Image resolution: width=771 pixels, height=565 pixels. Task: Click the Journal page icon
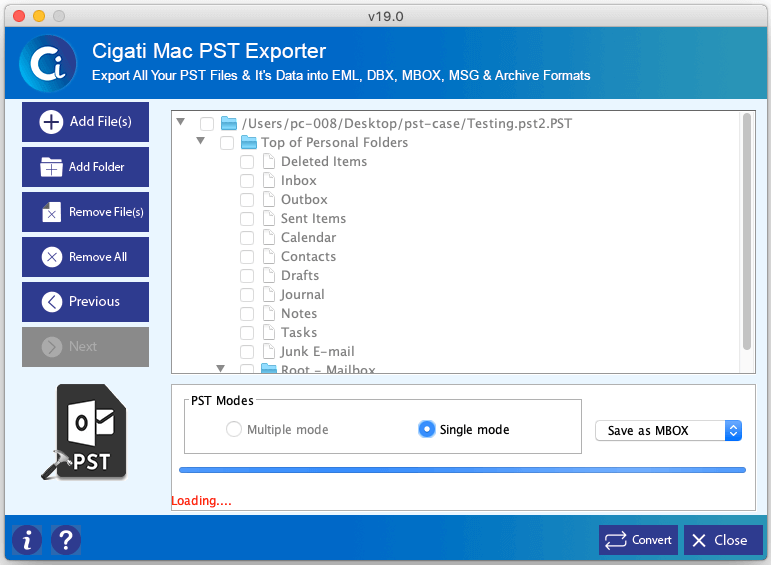coord(268,295)
